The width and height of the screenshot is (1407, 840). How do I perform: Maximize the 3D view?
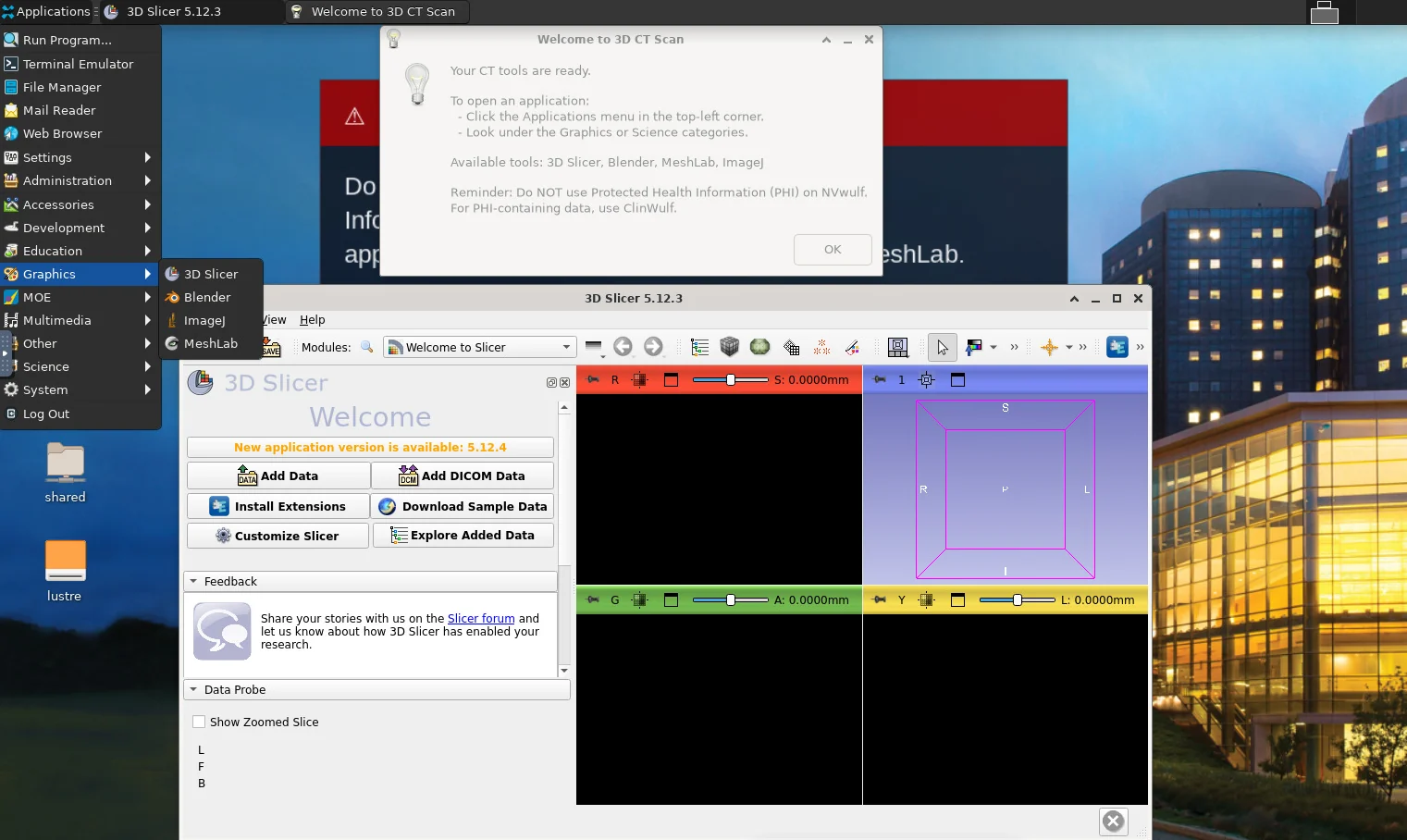point(958,379)
